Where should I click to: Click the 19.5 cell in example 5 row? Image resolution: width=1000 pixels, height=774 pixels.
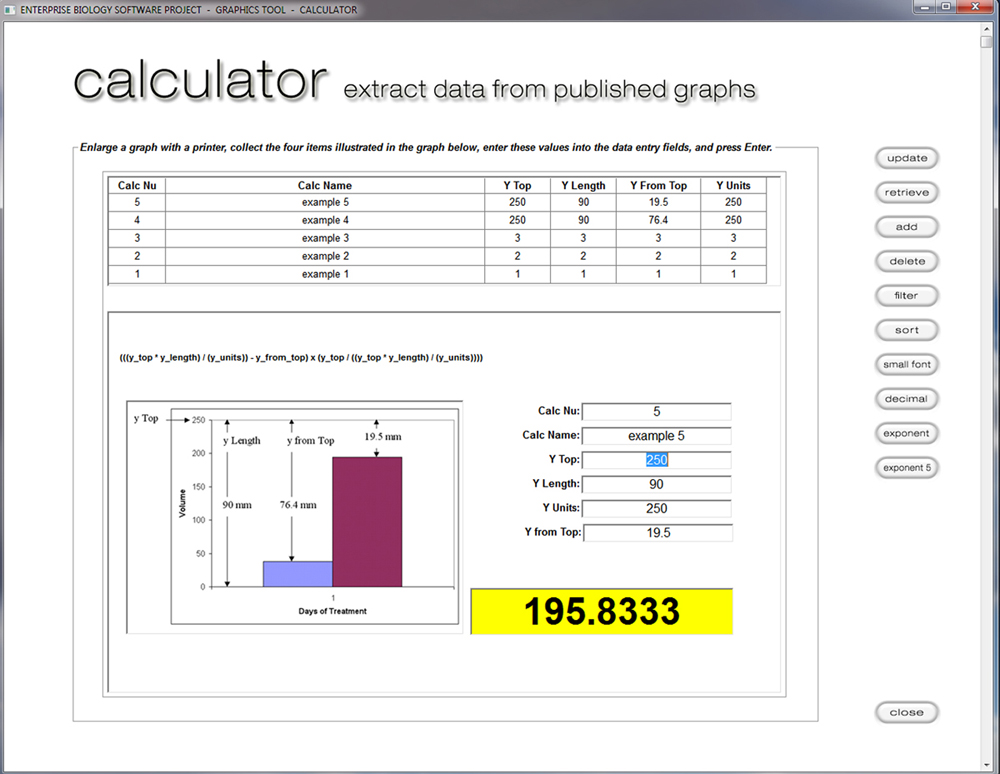click(658, 202)
